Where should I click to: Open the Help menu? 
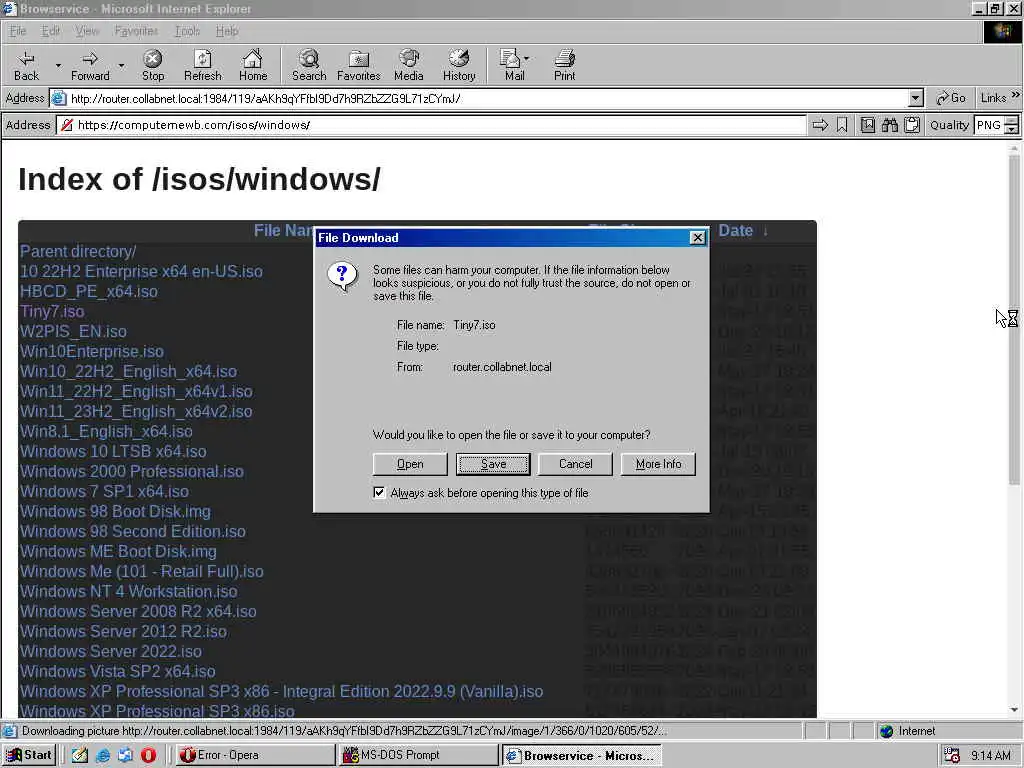(227, 31)
